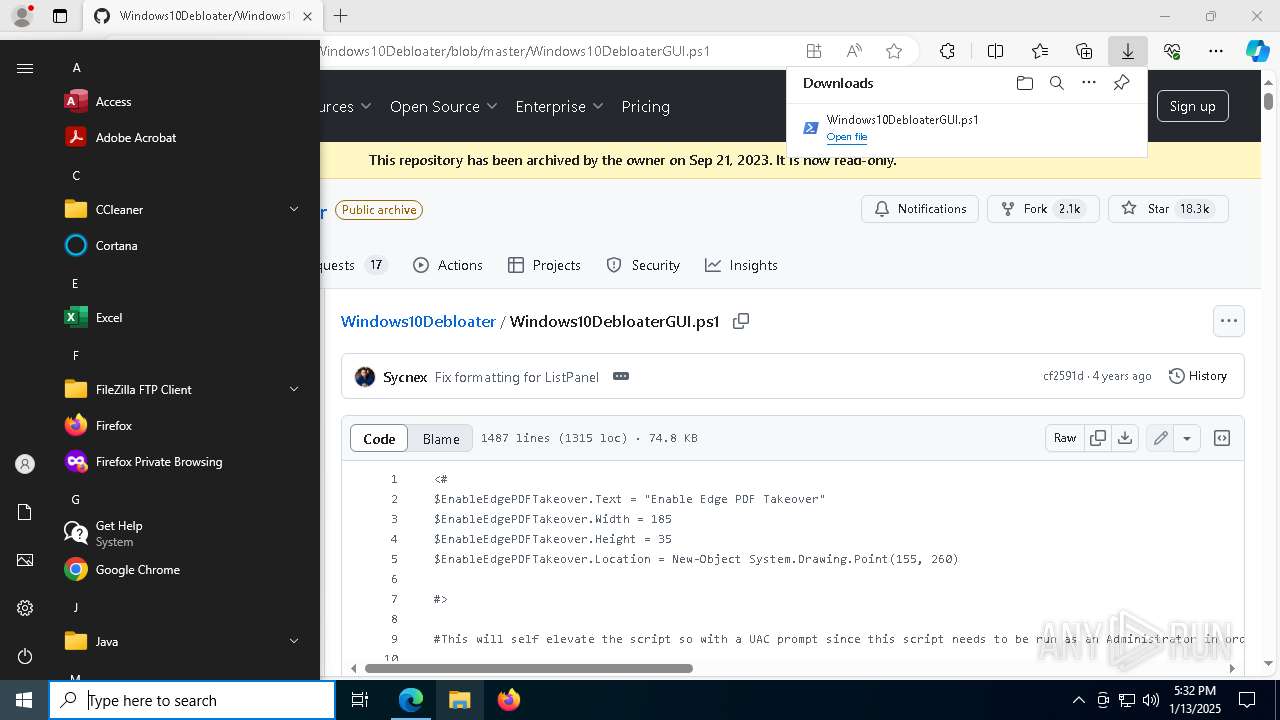Switch to the Blame view tab
The image size is (1280, 720).
tap(441, 438)
